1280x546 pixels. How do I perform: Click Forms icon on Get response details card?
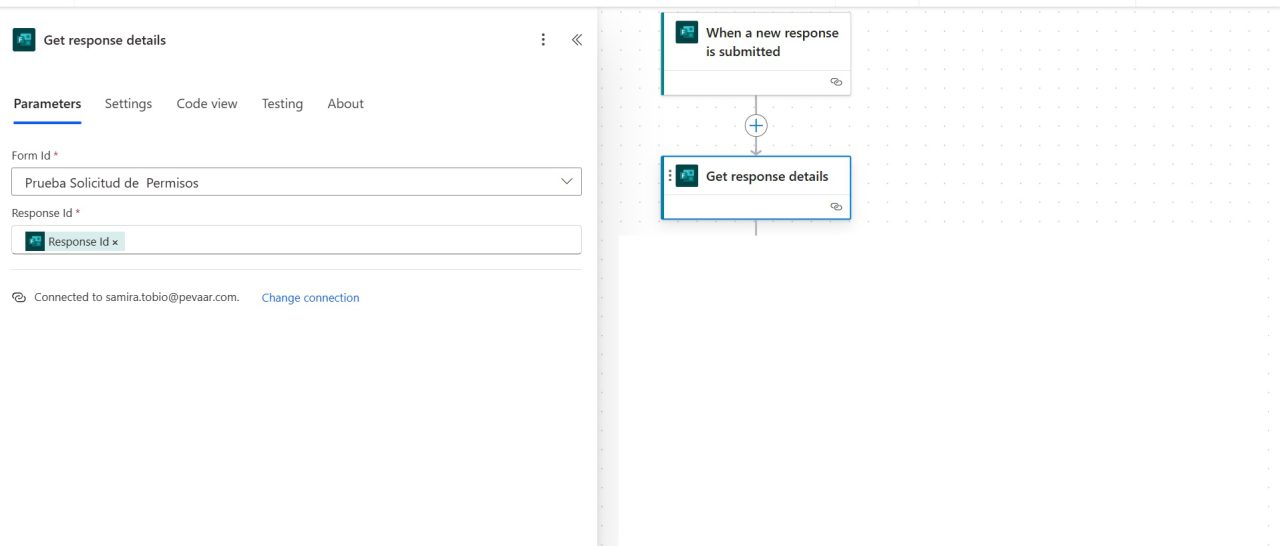coord(686,176)
